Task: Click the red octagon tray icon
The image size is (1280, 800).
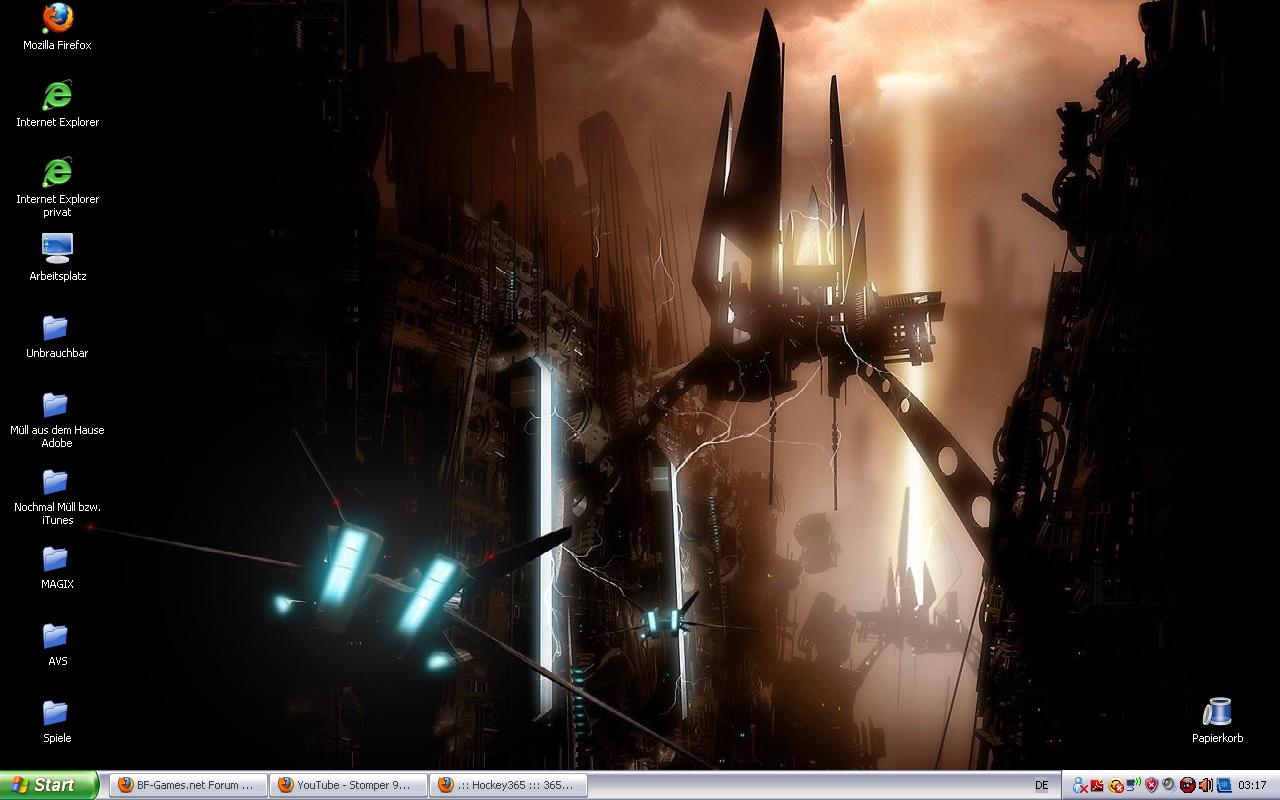Action: pyautogui.click(x=1188, y=785)
